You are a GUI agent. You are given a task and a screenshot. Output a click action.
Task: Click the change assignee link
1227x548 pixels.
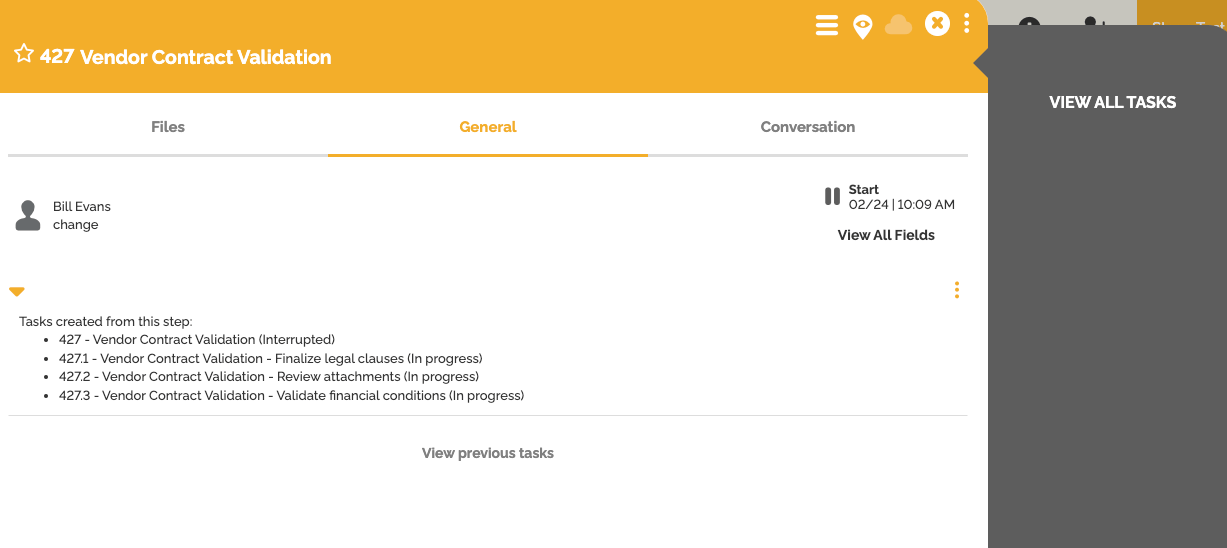tap(76, 225)
